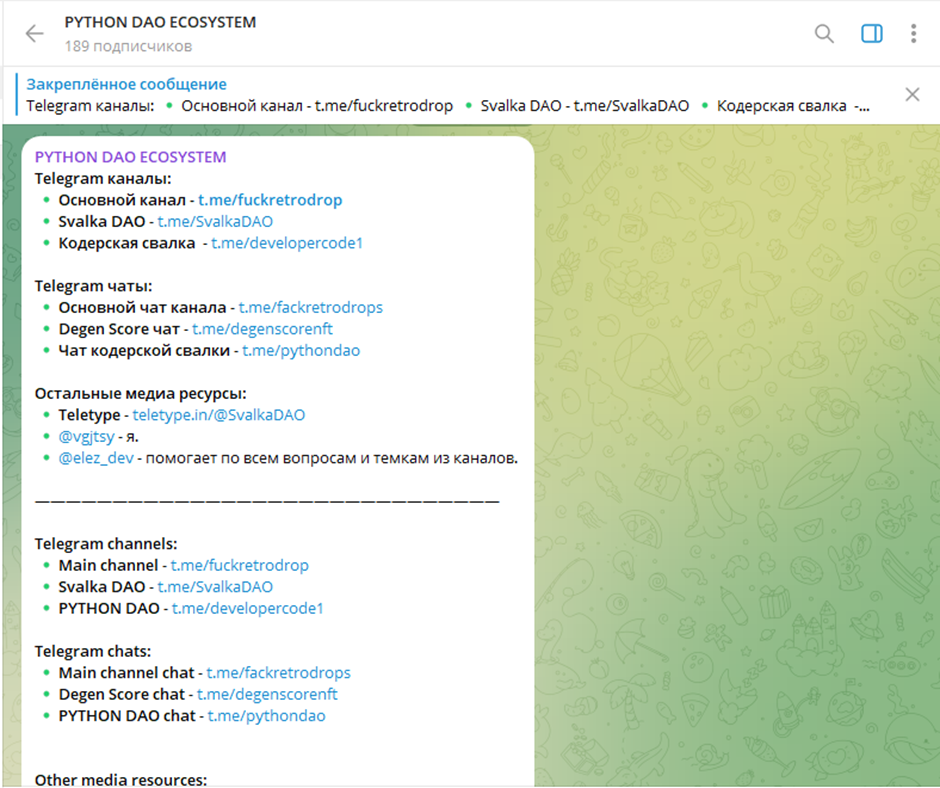The height and width of the screenshot is (788, 940).
Task: Open the Кодерская свалка t.me/developercode1 link
Action: pos(287,243)
